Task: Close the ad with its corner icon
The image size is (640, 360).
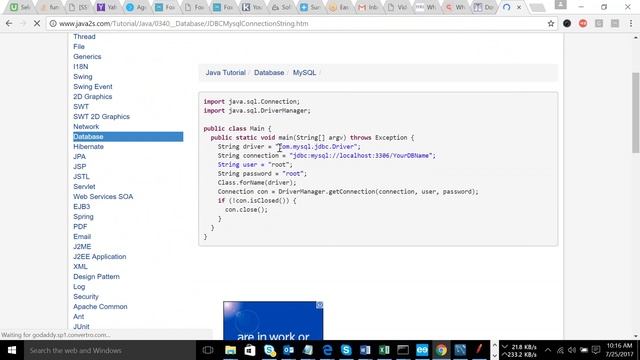Action: point(320,305)
